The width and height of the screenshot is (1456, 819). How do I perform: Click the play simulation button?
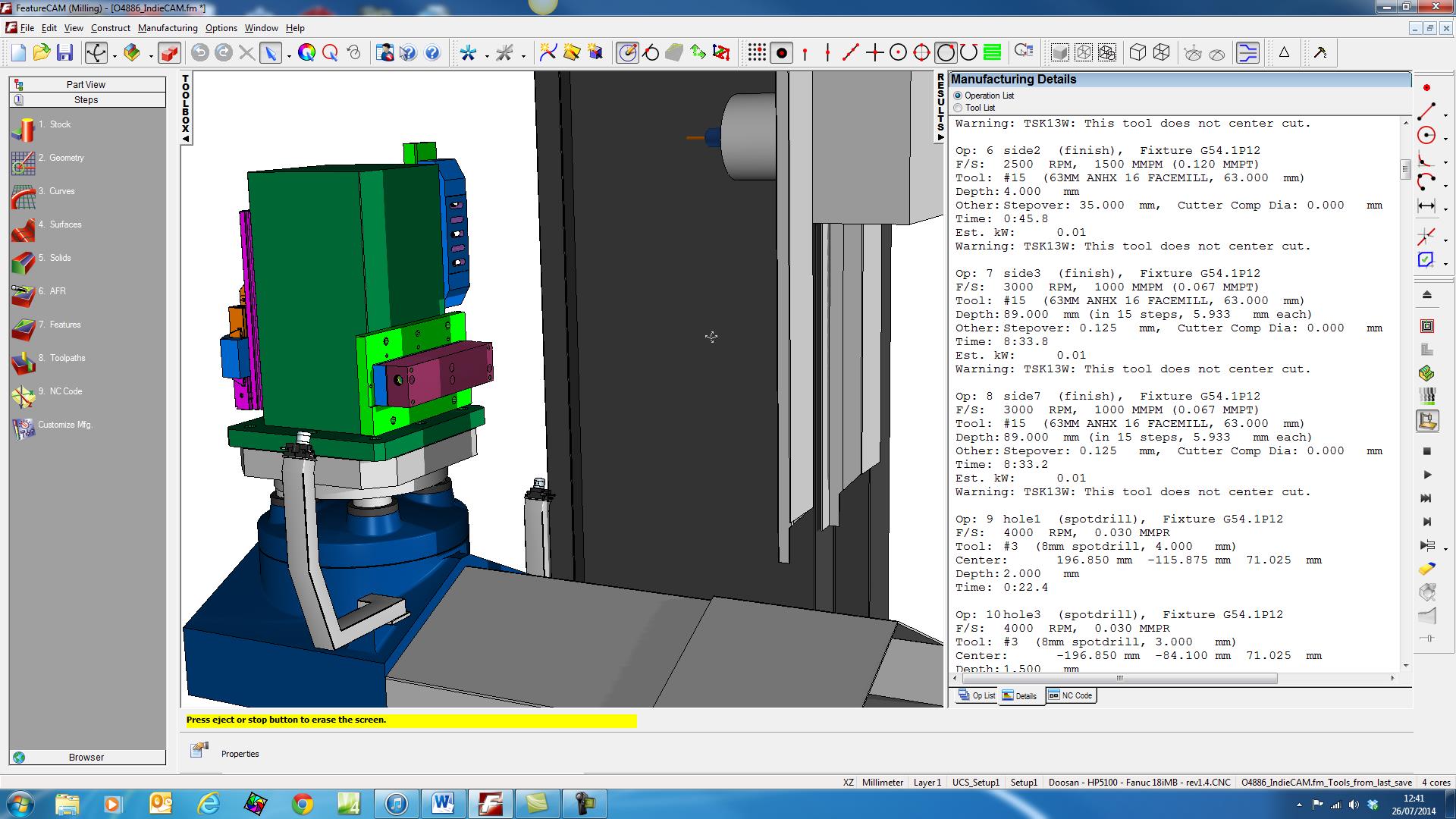click(x=1426, y=475)
